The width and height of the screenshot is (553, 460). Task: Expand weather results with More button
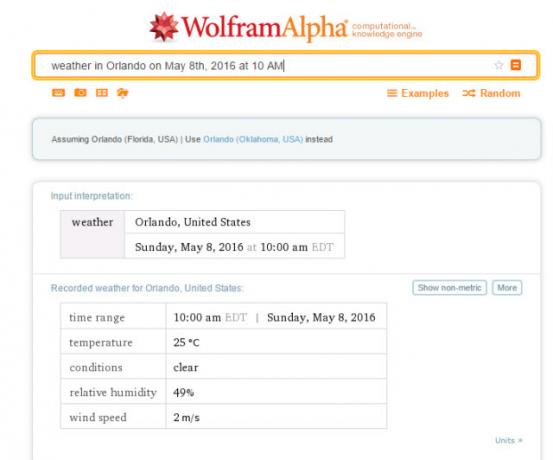click(507, 288)
